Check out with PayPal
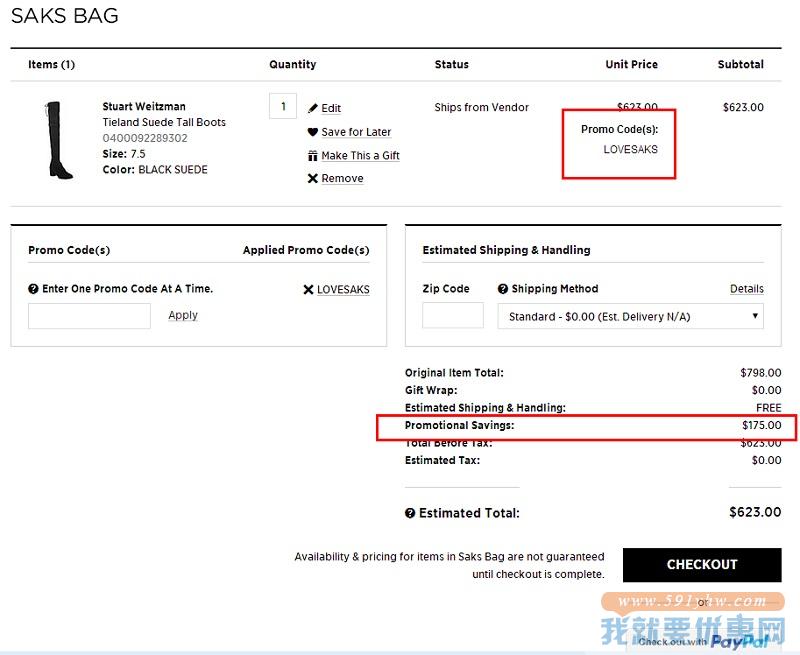Screen dimensions: 800x655 click(x=704, y=641)
